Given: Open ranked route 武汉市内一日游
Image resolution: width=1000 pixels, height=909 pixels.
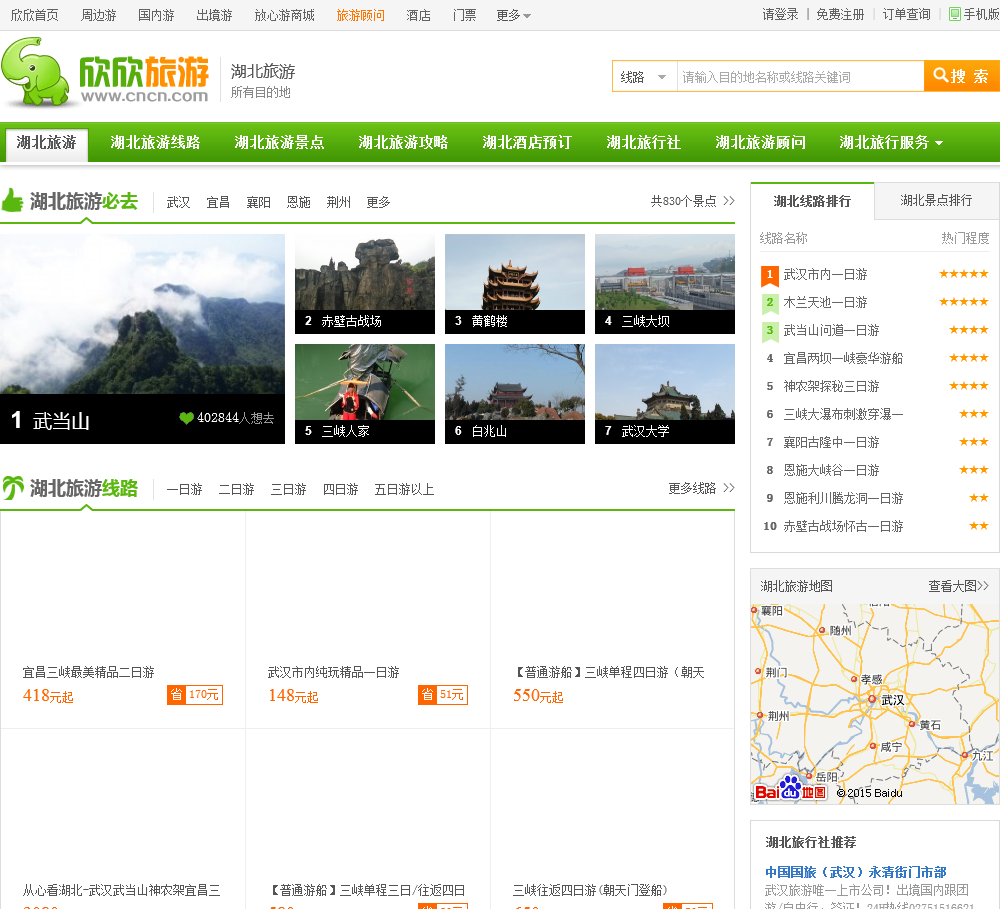Looking at the screenshot, I should pos(825,274).
